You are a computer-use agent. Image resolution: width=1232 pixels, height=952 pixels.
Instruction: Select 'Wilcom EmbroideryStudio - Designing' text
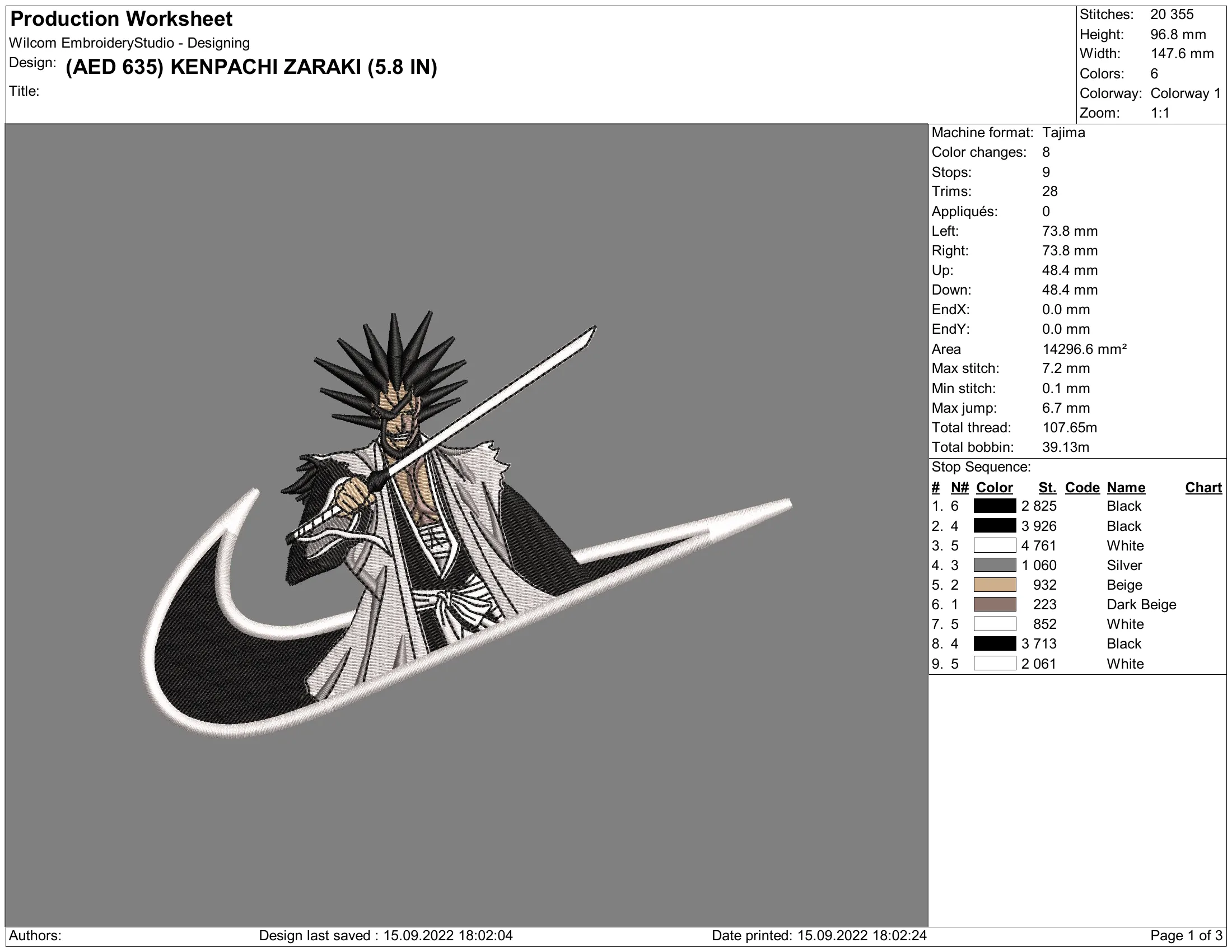point(129,43)
